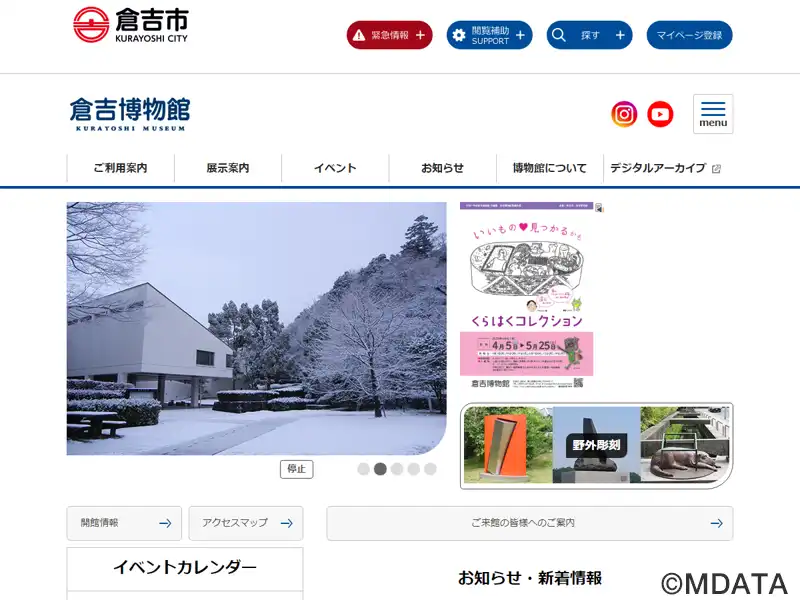
Task: Open the hamburger menu button
Action: 713,114
